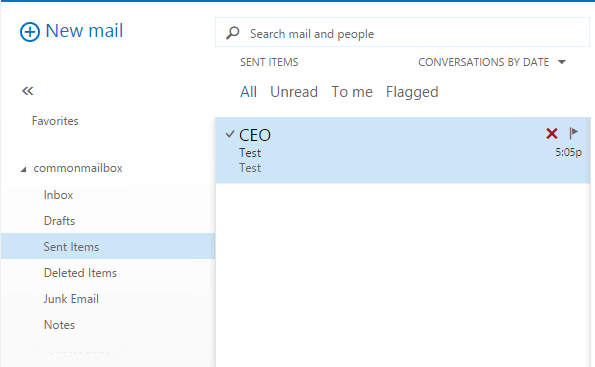Screen dimensions: 595x367
Task: Click the SENT ITEMS list header
Action: click(x=269, y=62)
